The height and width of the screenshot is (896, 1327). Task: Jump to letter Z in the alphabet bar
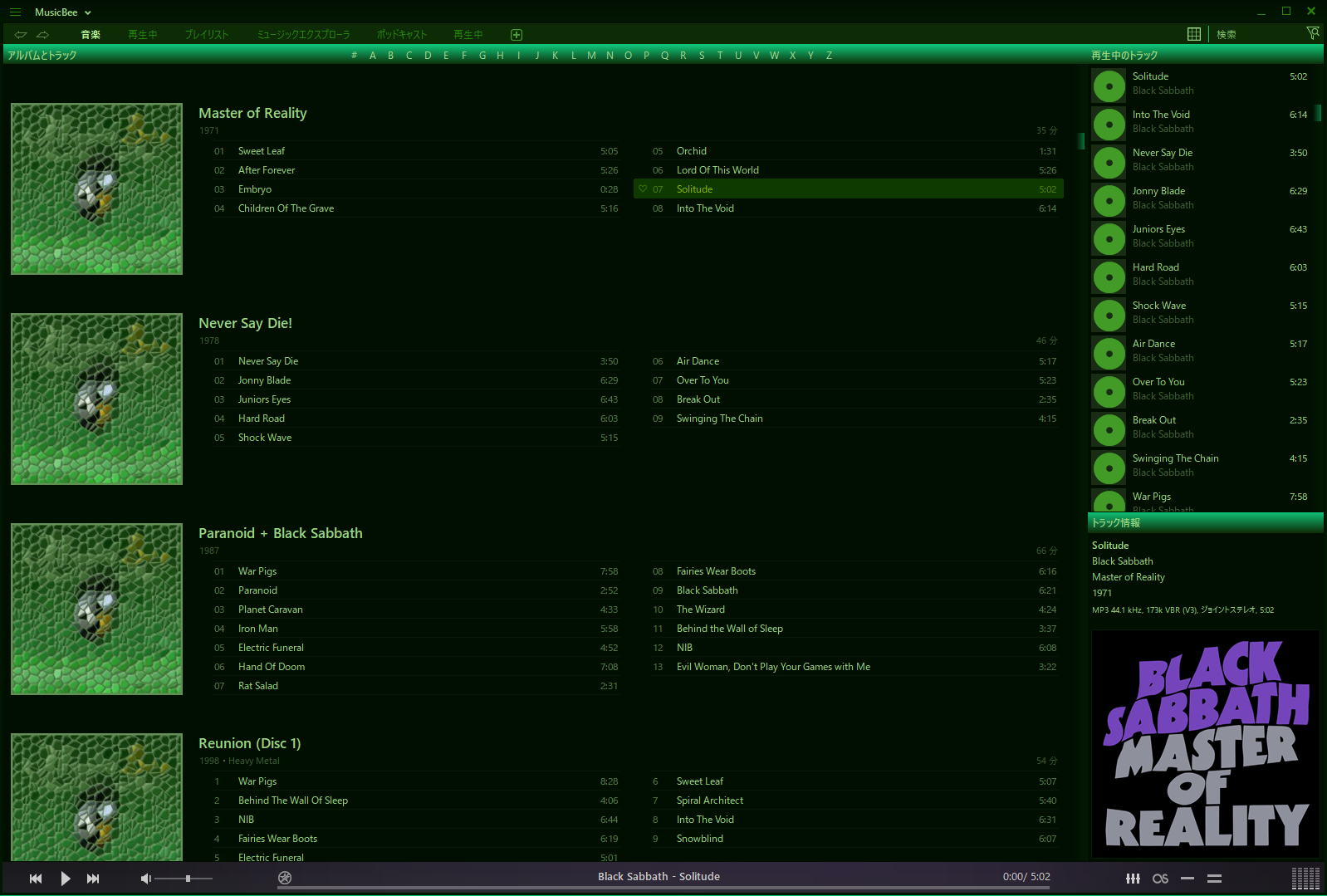coord(829,56)
